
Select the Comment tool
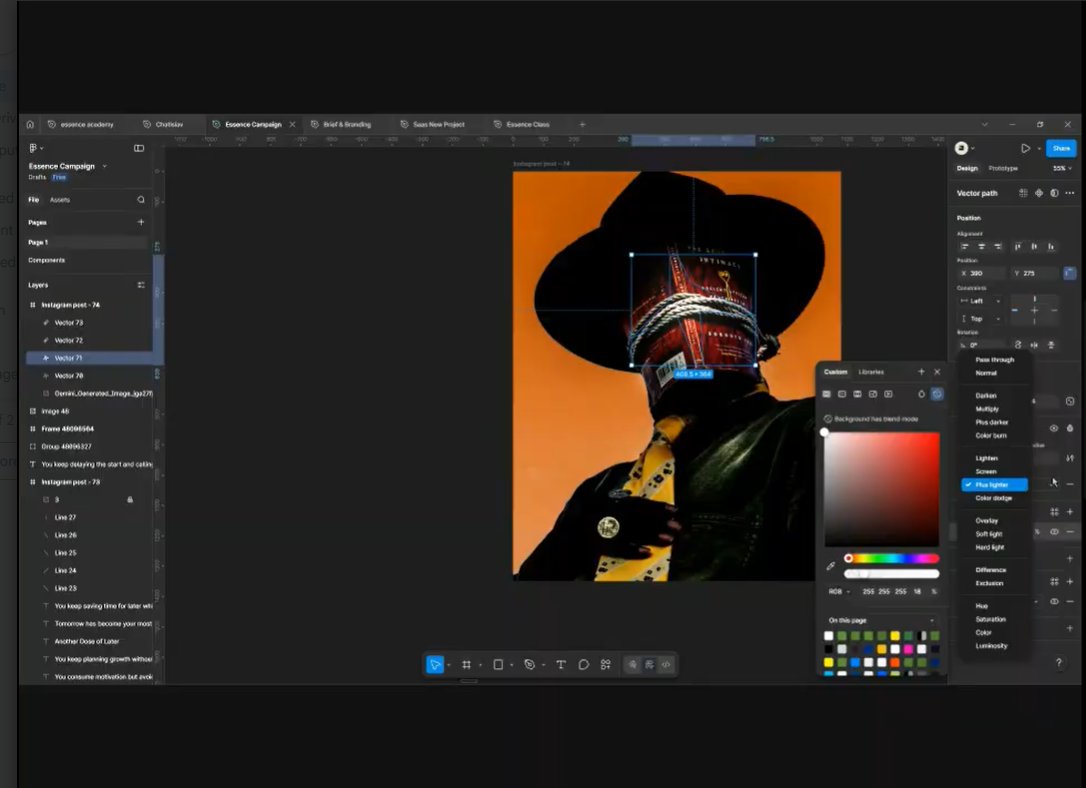coord(584,665)
